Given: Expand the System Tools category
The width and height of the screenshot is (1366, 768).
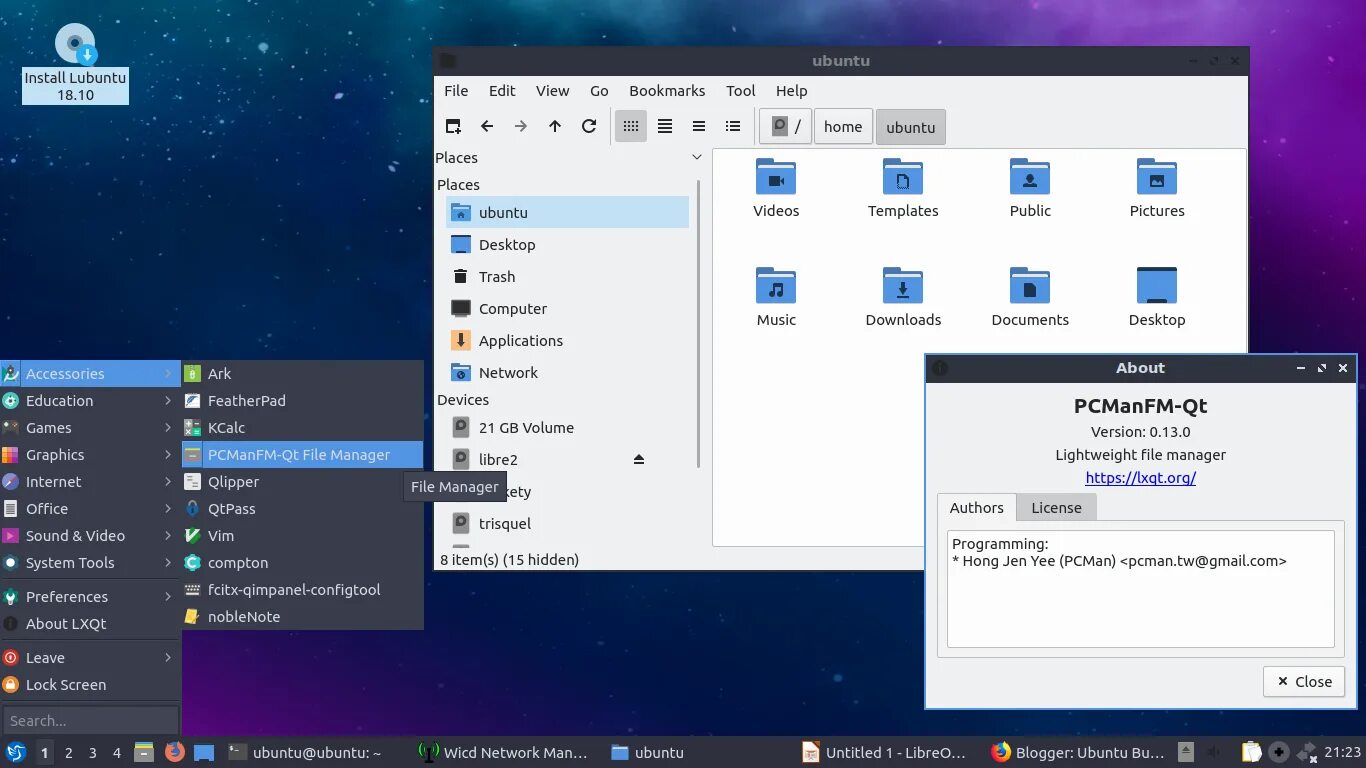Looking at the screenshot, I should coord(90,562).
